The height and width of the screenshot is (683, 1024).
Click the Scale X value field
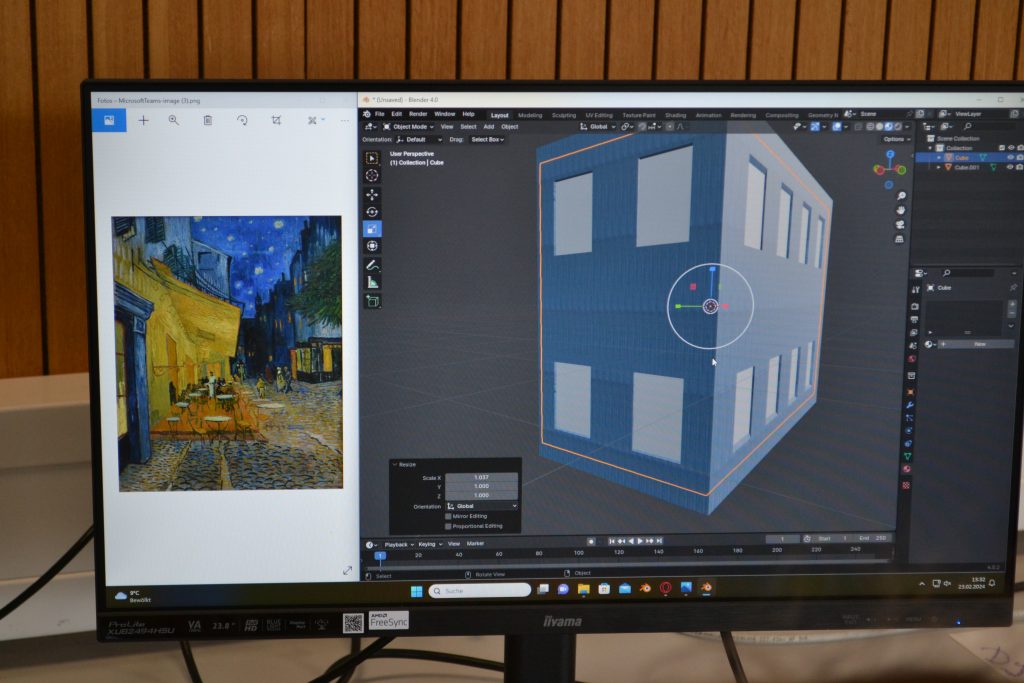482,477
